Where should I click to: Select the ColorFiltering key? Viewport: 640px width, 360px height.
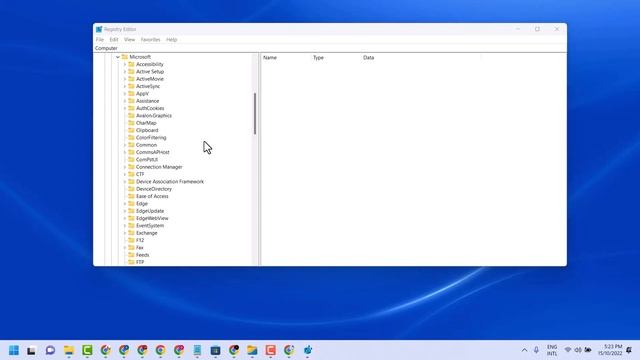point(151,138)
